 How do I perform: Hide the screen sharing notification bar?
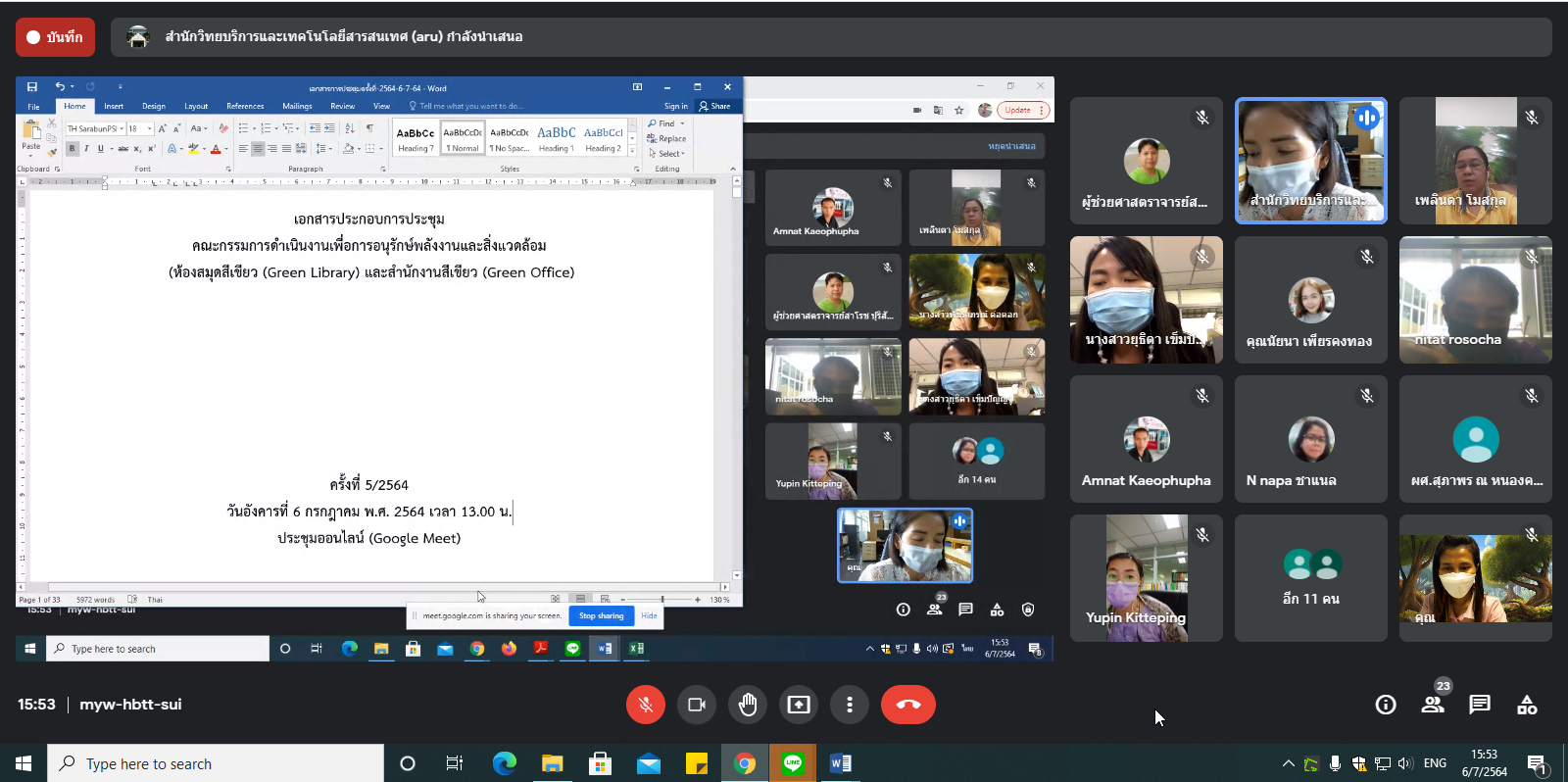(x=649, y=616)
